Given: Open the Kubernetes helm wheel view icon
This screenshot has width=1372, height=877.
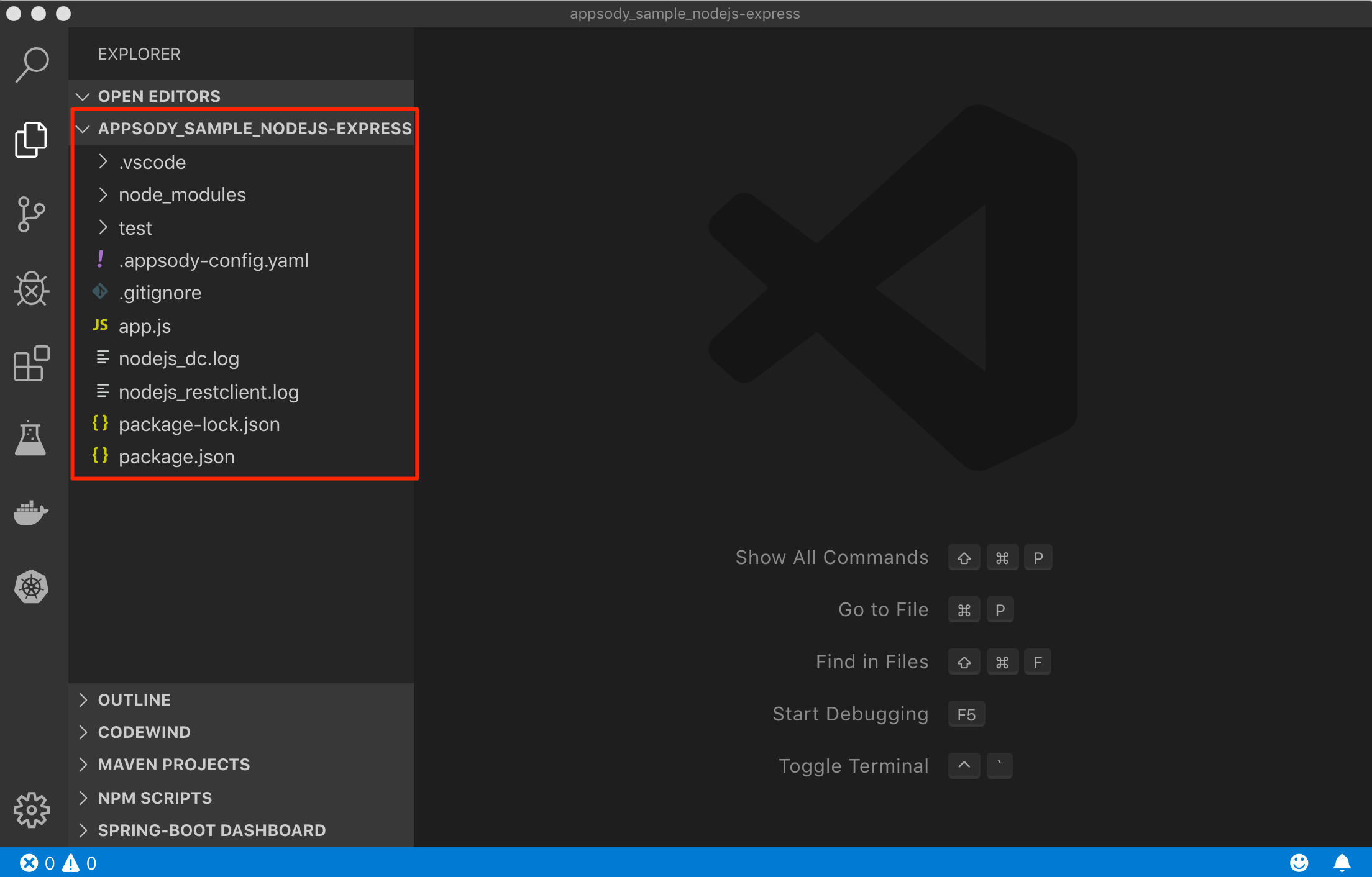Looking at the screenshot, I should (x=31, y=587).
